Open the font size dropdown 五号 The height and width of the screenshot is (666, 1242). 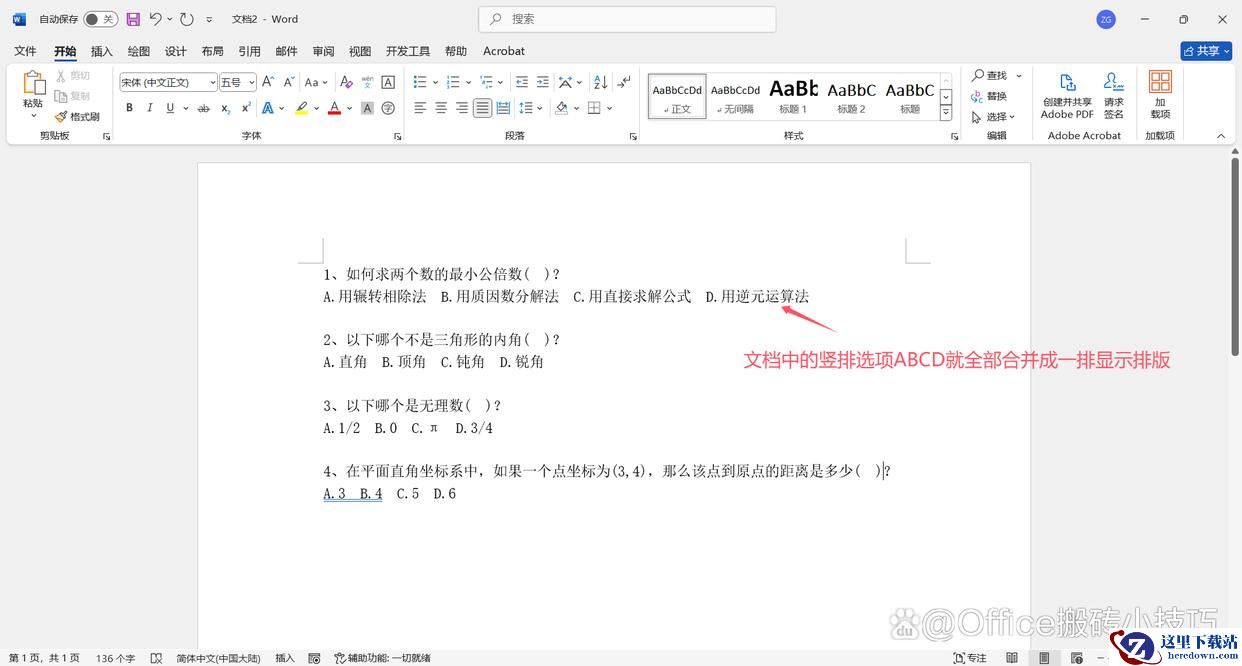[252, 82]
